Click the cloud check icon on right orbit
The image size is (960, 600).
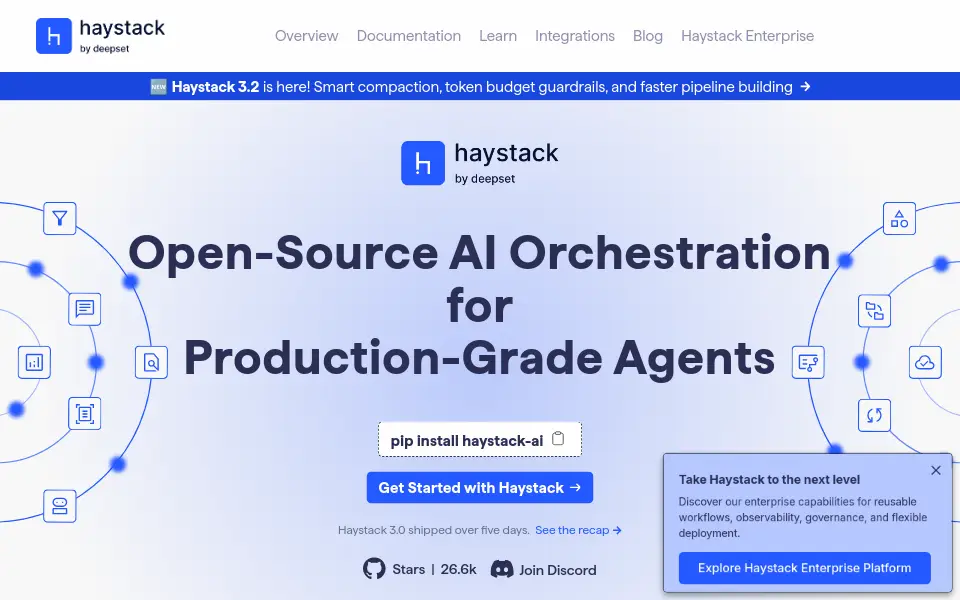(x=924, y=362)
